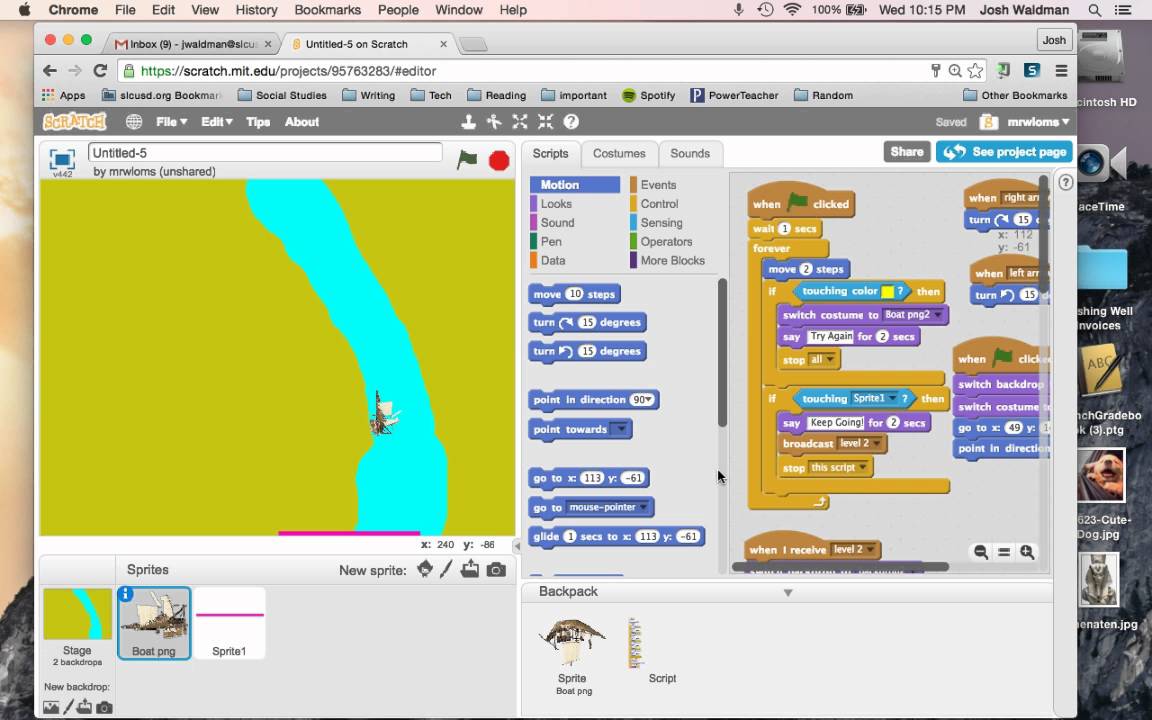The width and height of the screenshot is (1152, 720).
Task: Switch the stage to full-screen mode
Action: point(62,159)
